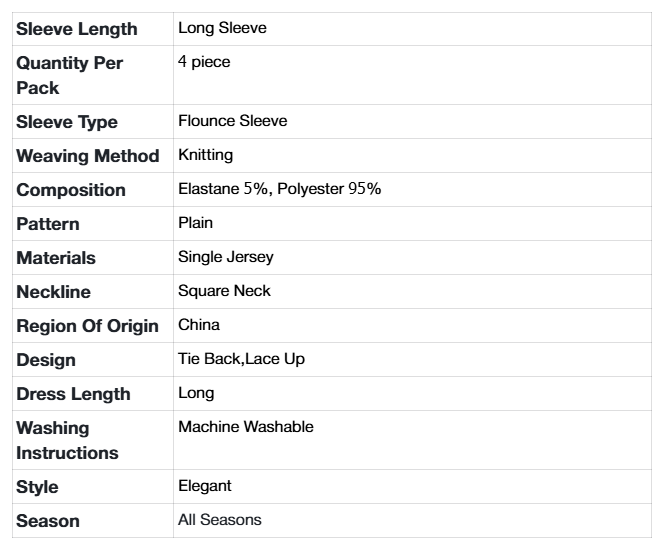This screenshot has width=664, height=550.
Task: Click the Composition label
Action: coord(71,190)
